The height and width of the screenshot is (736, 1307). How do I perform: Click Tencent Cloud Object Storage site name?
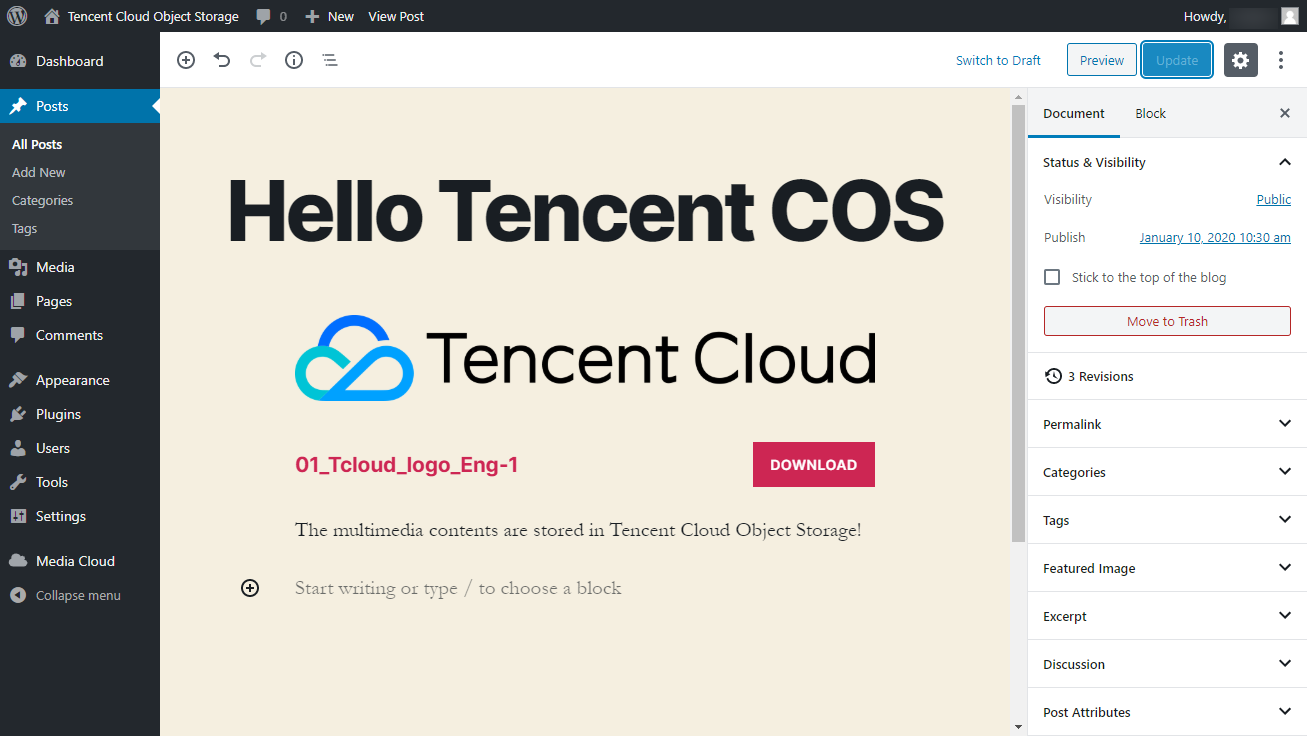point(153,16)
